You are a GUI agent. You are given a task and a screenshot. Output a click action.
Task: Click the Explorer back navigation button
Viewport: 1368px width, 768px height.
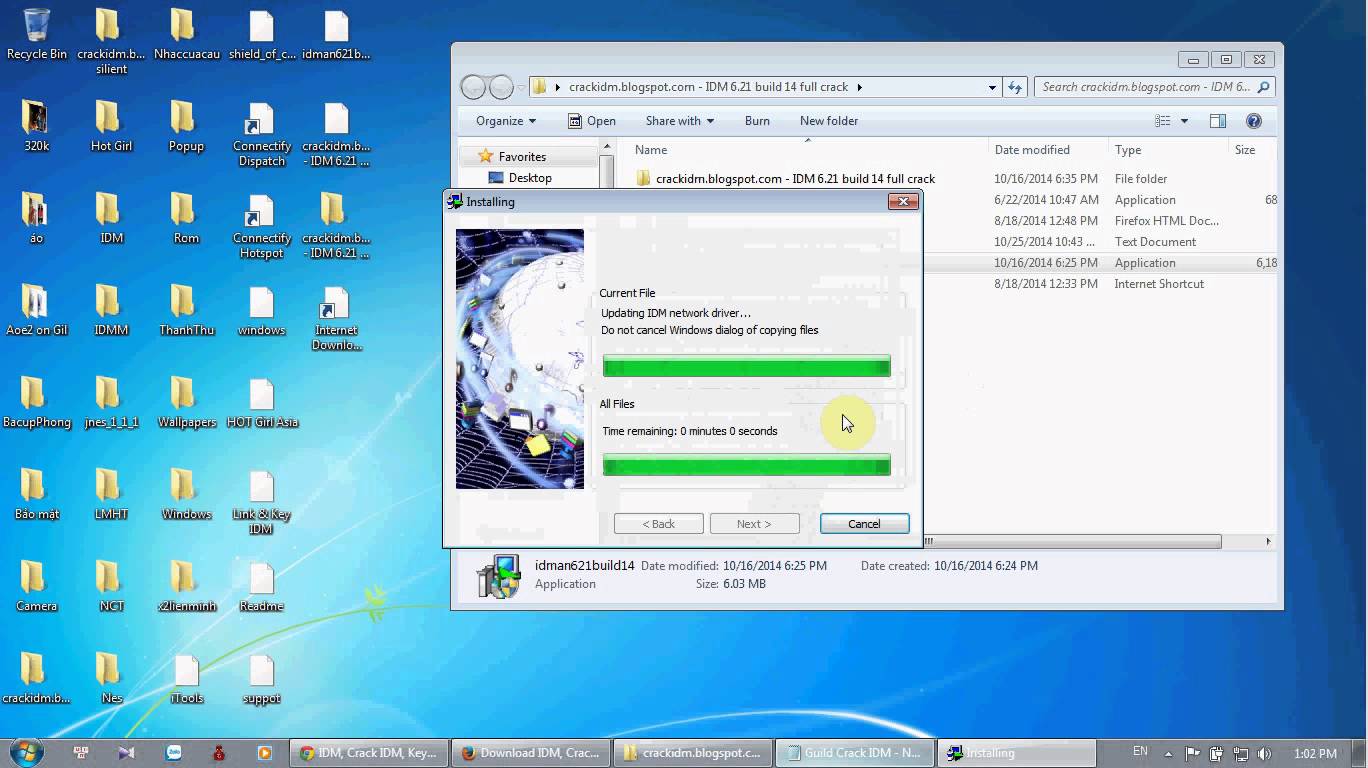(473, 87)
